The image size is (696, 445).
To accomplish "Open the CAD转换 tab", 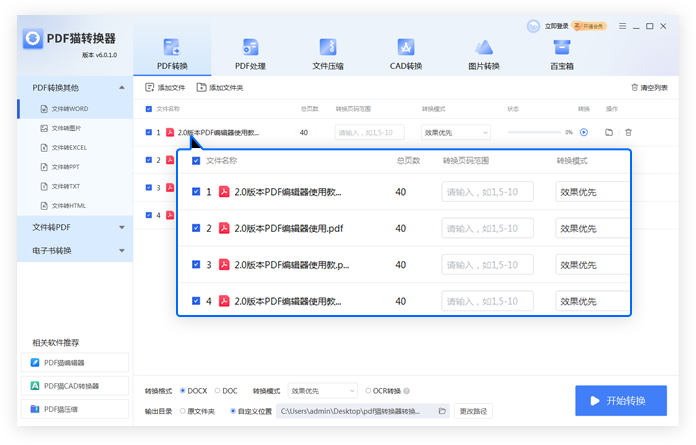I will (x=406, y=54).
